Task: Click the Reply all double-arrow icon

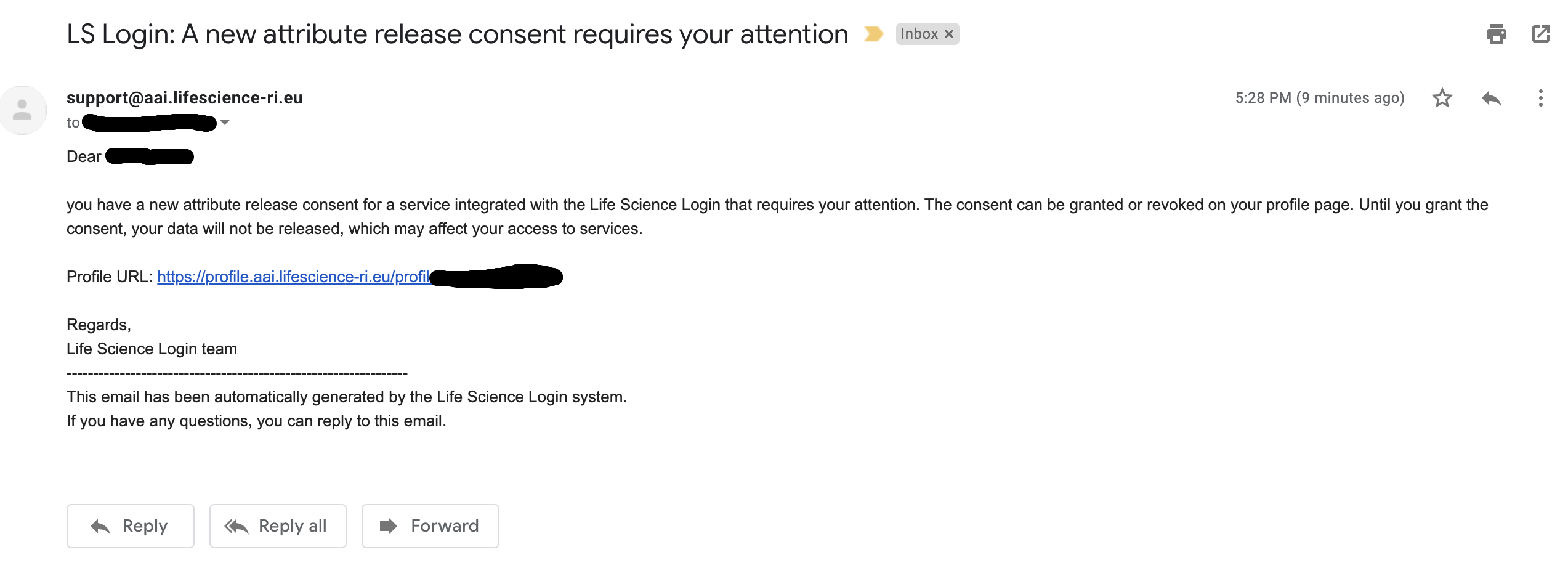Action: pos(236,526)
